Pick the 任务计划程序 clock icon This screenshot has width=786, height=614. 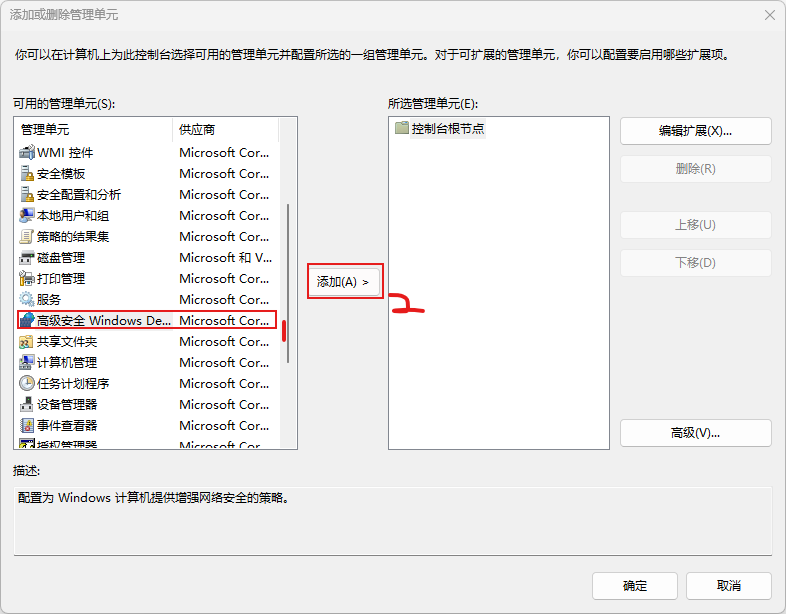27,384
